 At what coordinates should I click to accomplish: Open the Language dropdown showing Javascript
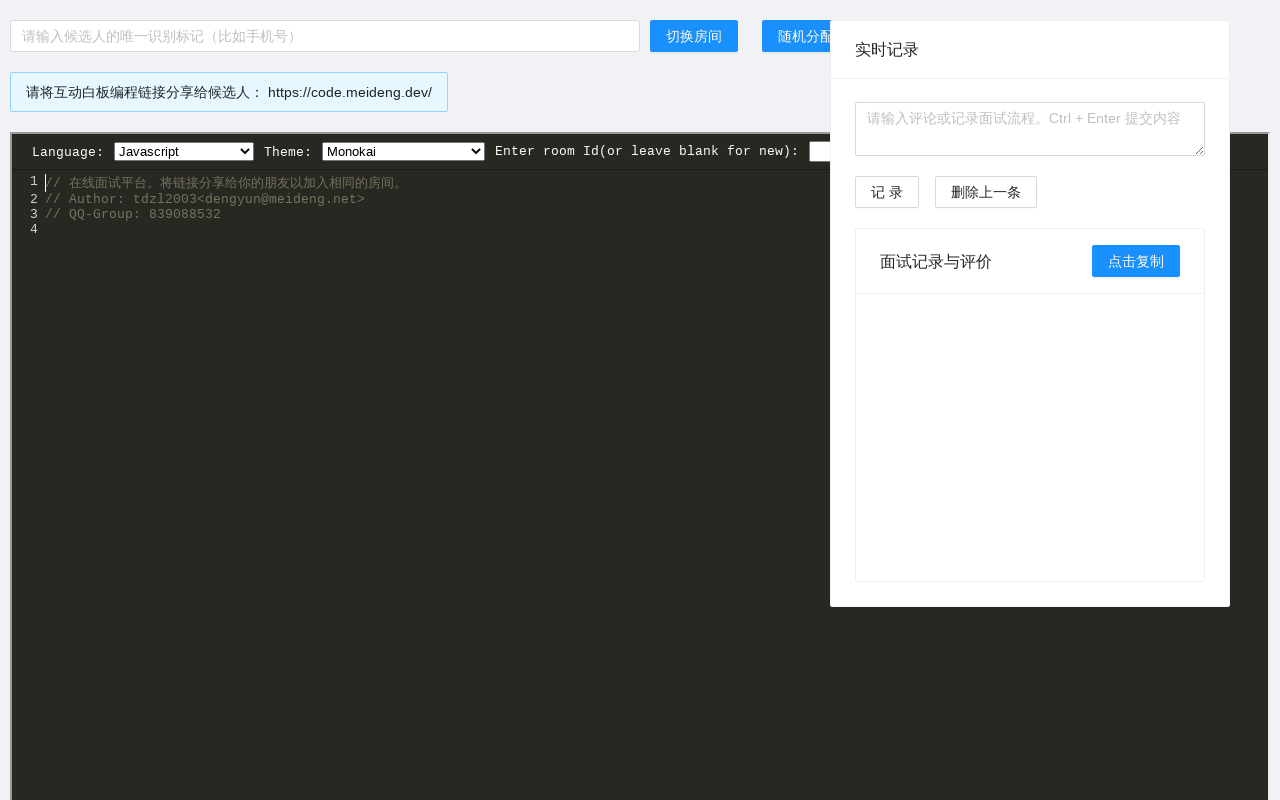184,151
